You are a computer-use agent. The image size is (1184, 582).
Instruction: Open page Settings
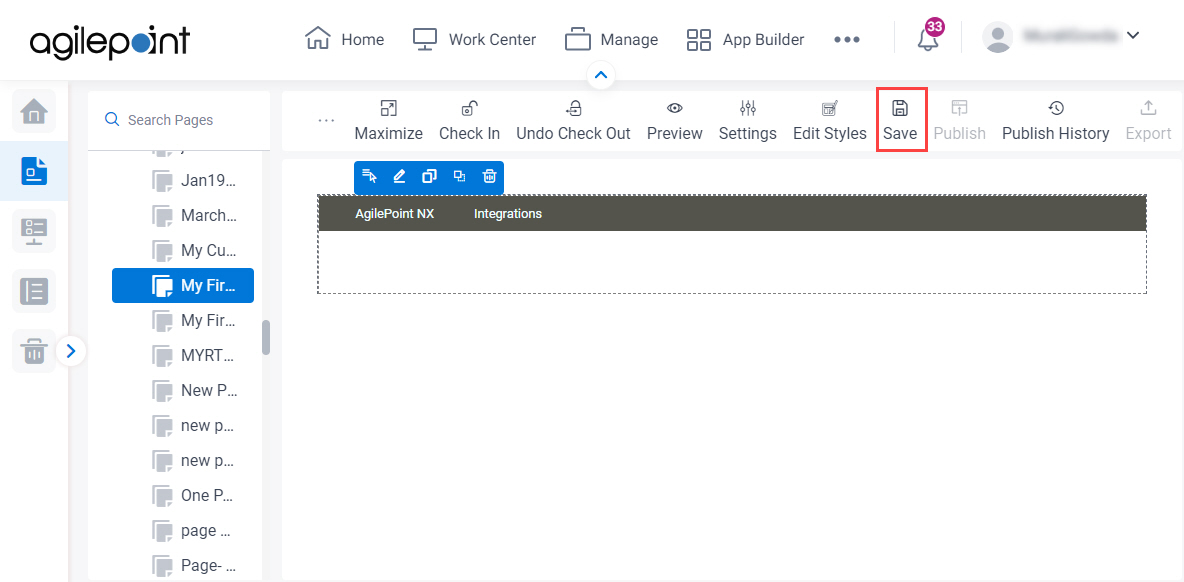point(748,121)
